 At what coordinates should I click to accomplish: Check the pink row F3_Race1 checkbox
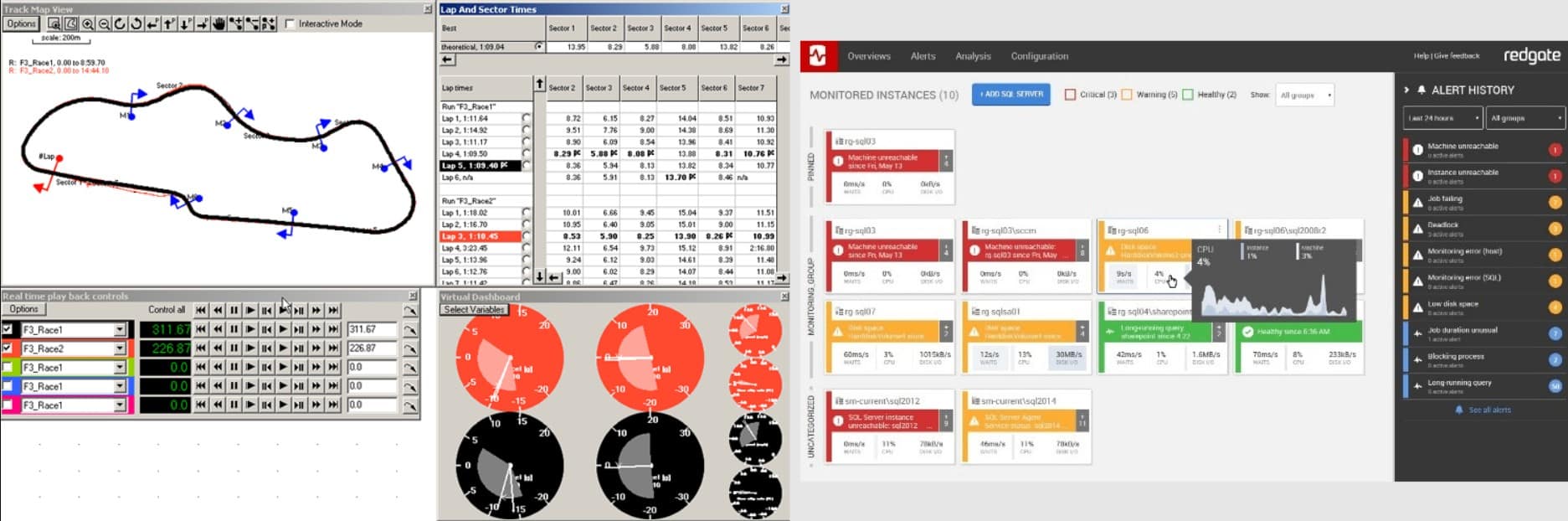click(x=8, y=405)
